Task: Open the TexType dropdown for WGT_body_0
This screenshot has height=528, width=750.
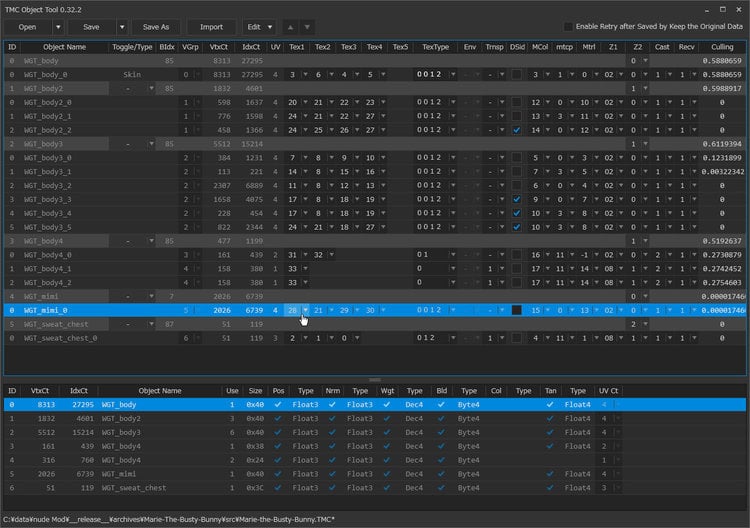Action: pyautogui.click(x=452, y=75)
